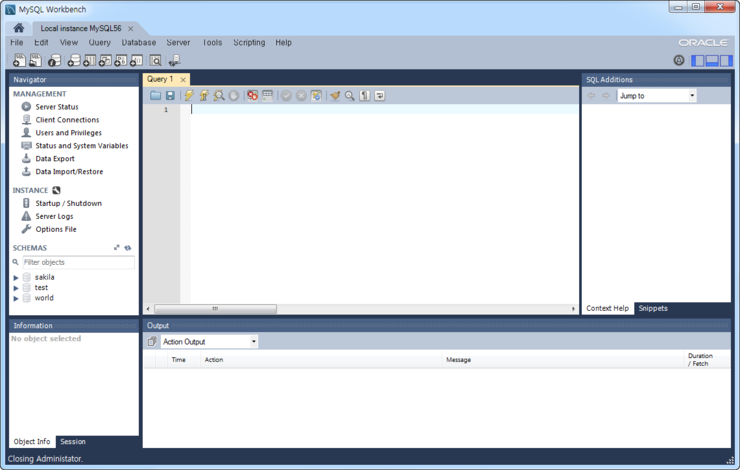740x470 pixels.
Task: Open Status and System Variables
Action: pyautogui.click(x=82, y=146)
